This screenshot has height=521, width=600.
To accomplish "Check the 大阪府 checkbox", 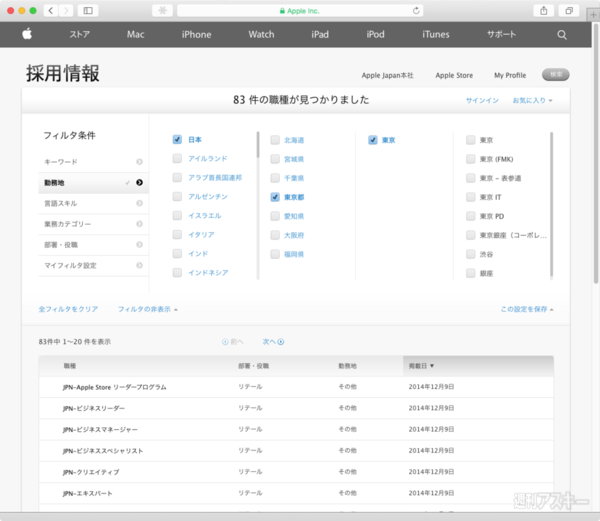I will point(275,235).
